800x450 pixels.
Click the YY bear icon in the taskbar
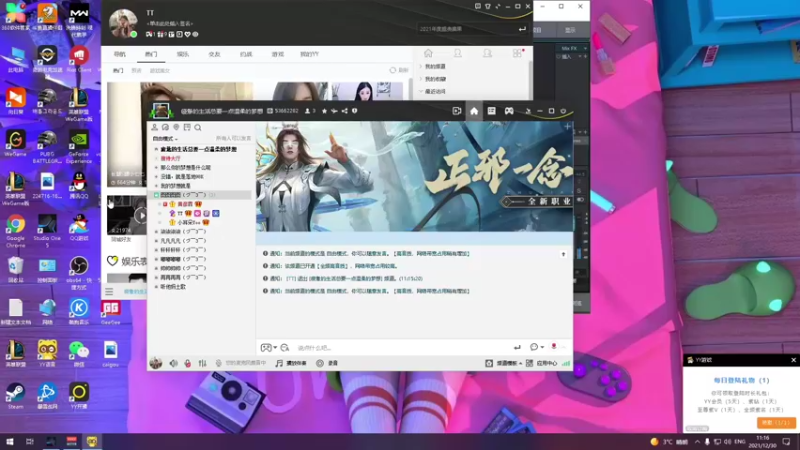tap(92, 442)
